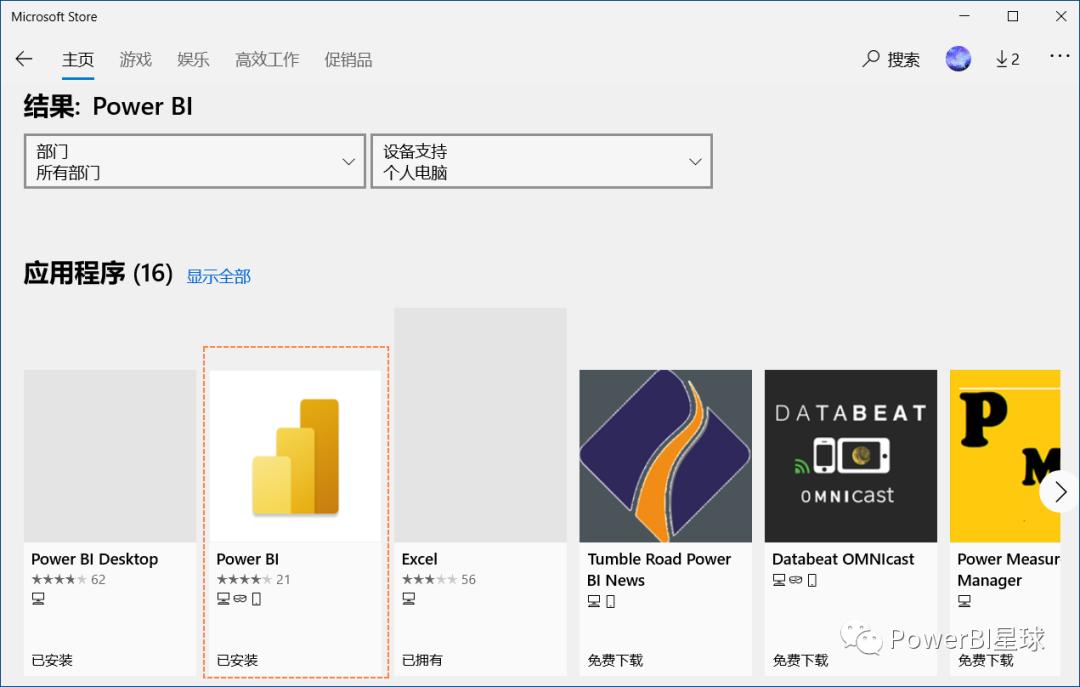Open the downloads indicator showing 2 items
Viewport: 1080px width, 687px height.
[1007, 58]
